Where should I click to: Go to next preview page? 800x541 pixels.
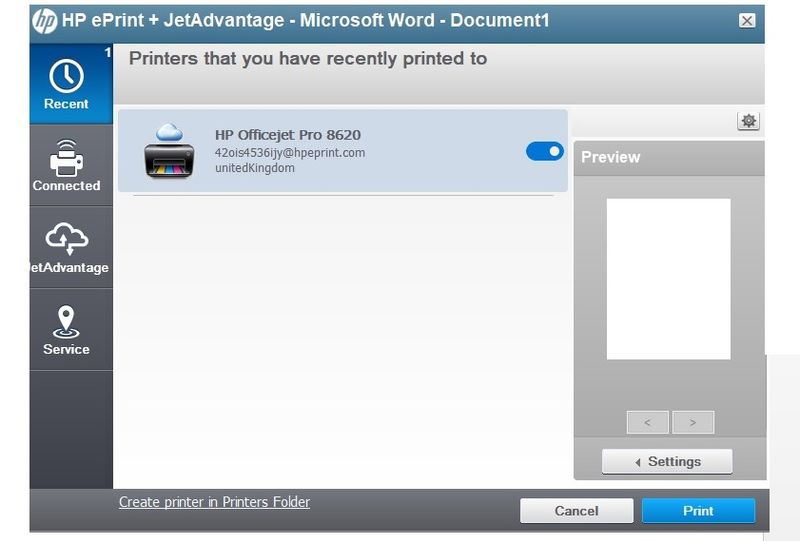693,422
